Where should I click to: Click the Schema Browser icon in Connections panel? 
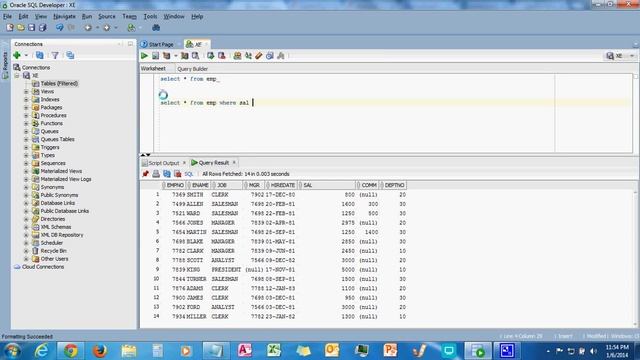(x=70, y=55)
